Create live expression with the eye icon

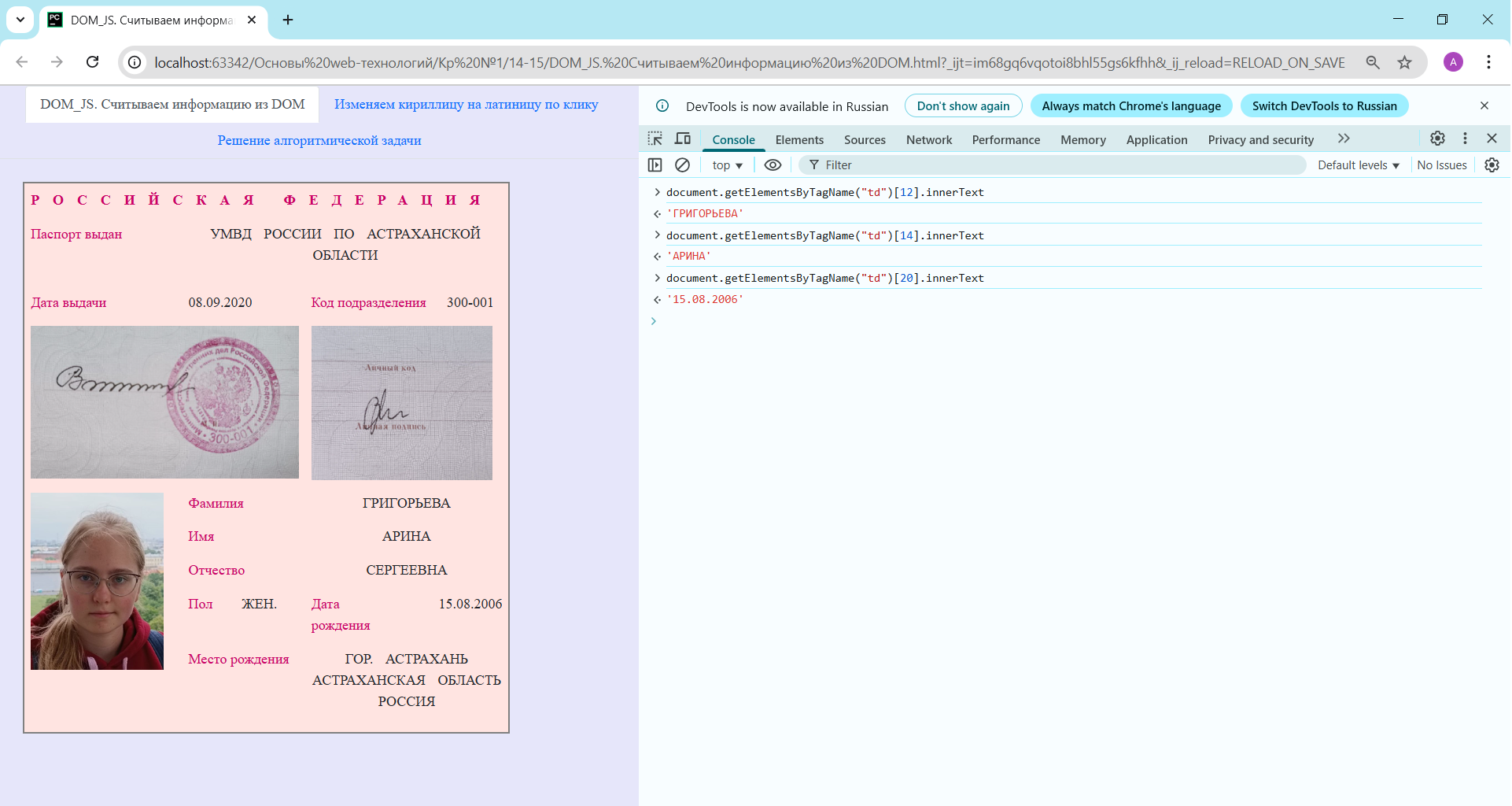click(x=773, y=165)
